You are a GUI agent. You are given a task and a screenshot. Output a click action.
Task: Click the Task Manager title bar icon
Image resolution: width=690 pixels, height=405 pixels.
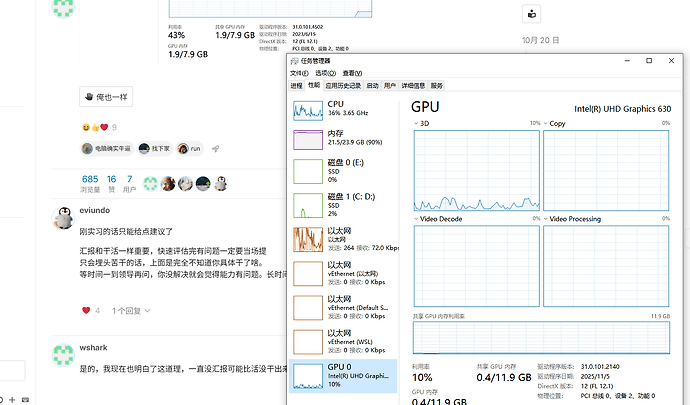294,61
